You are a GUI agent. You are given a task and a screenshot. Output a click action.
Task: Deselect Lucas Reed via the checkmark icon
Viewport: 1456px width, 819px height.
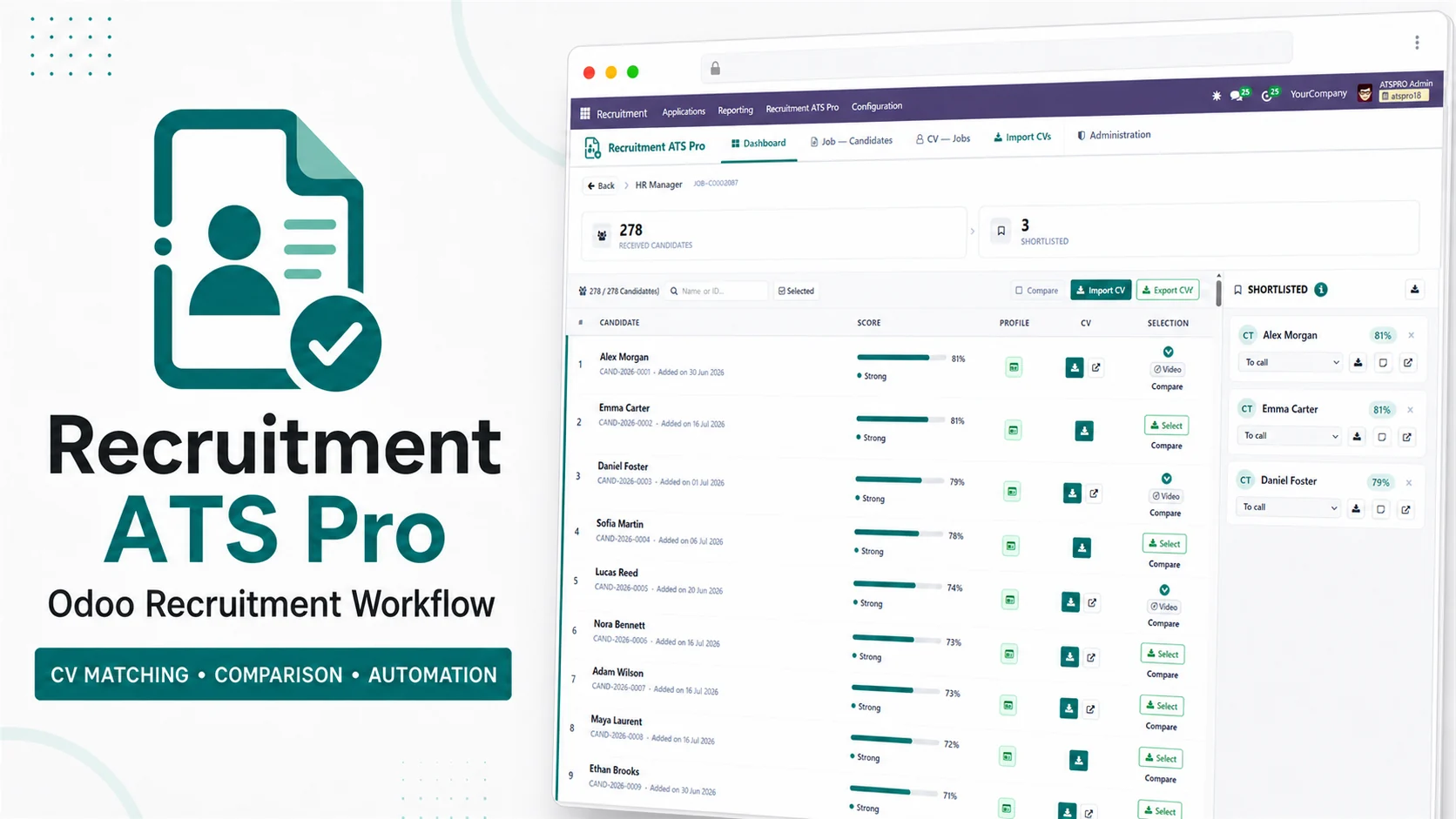pyautogui.click(x=1164, y=590)
